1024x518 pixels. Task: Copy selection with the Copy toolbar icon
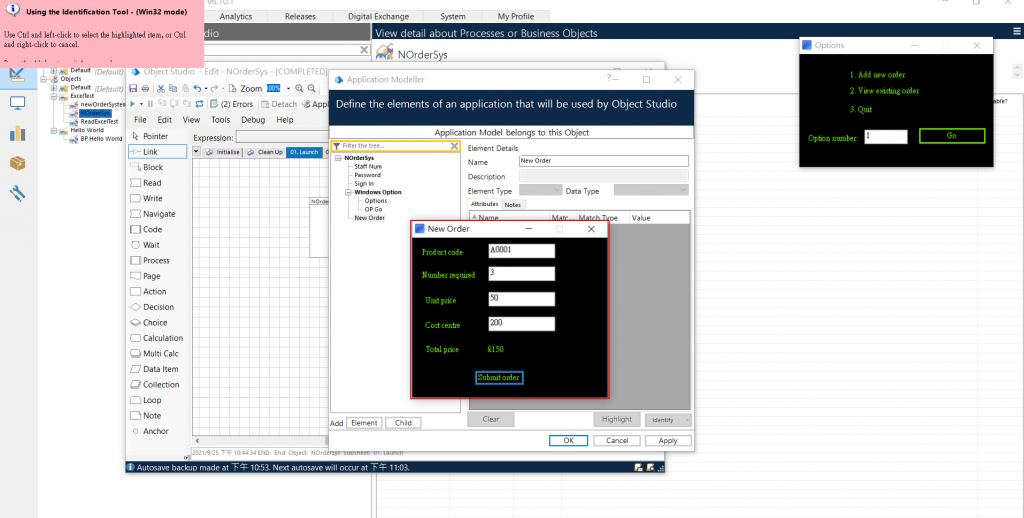pos(173,88)
